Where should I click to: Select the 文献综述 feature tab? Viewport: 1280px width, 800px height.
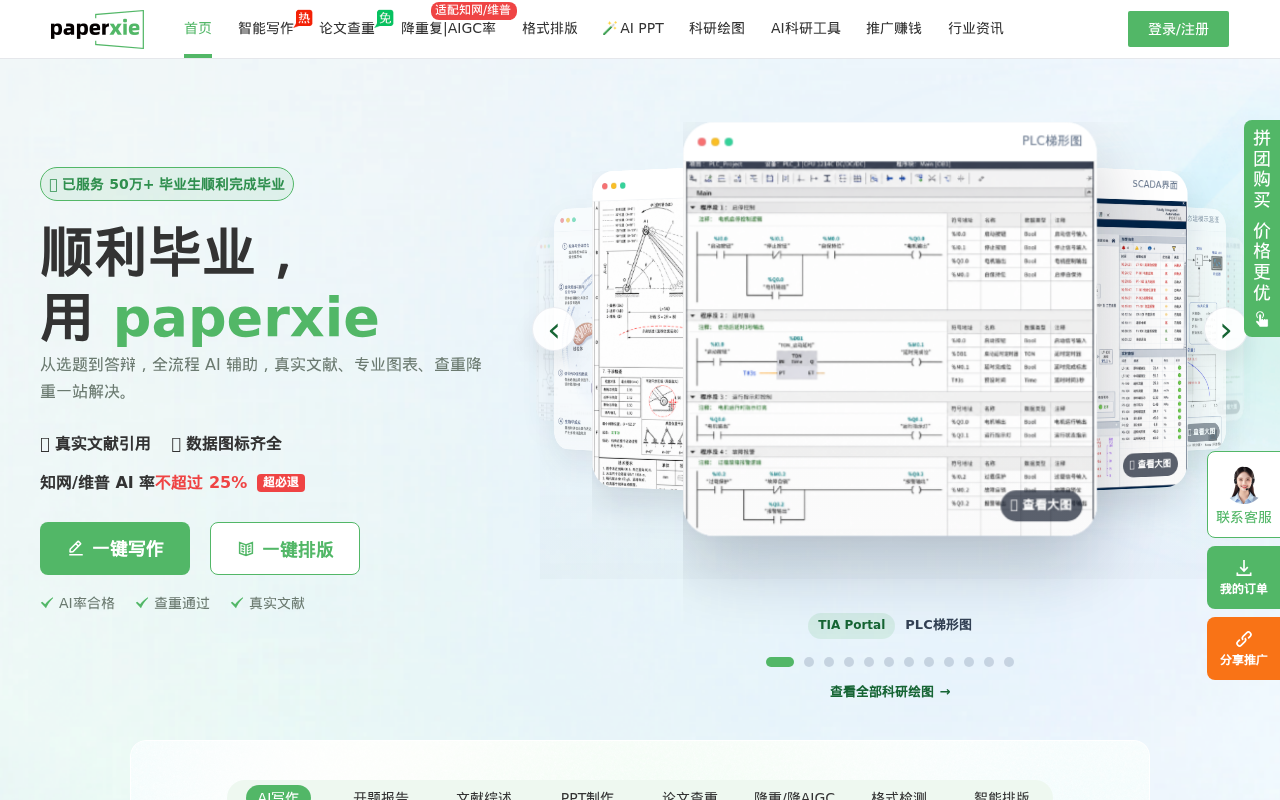(484, 797)
